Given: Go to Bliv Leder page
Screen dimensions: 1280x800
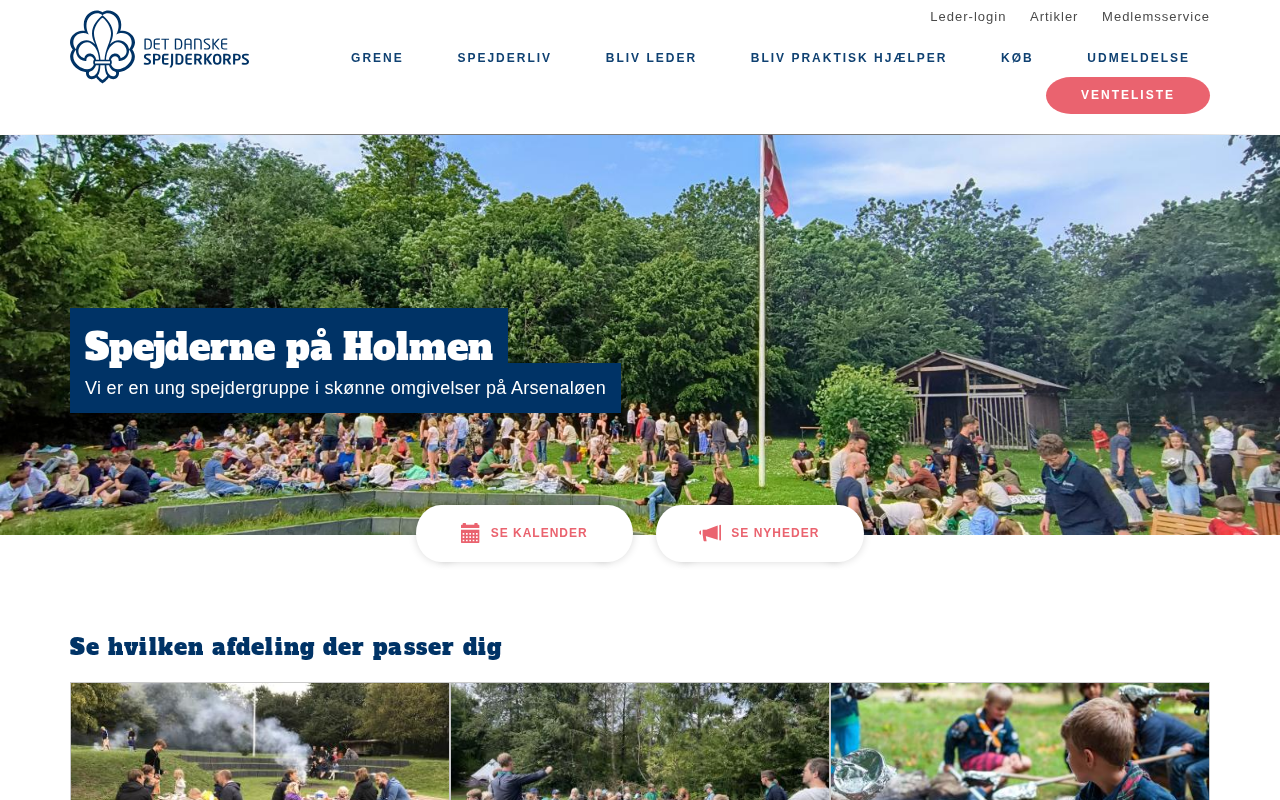Looking at the screenshot, I should [x=651, y=58].
